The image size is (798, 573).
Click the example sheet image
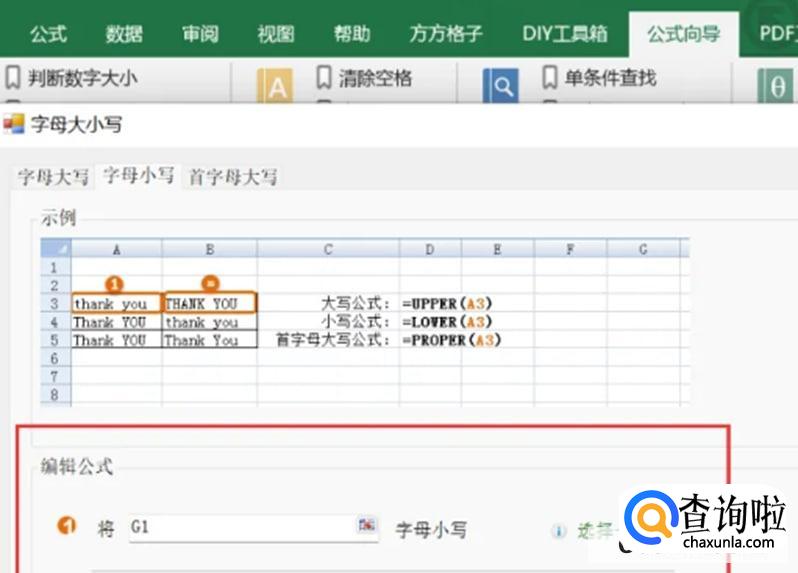coord(365,322)
